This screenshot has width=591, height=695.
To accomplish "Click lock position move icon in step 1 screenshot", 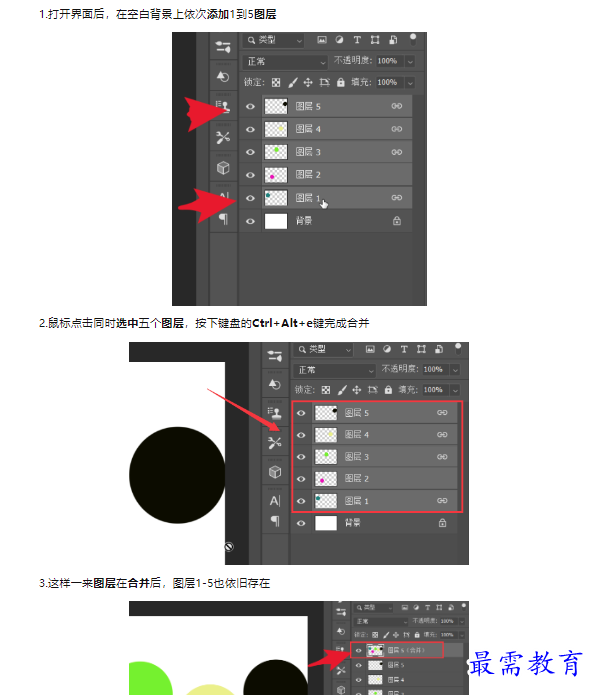I will 308,82.
